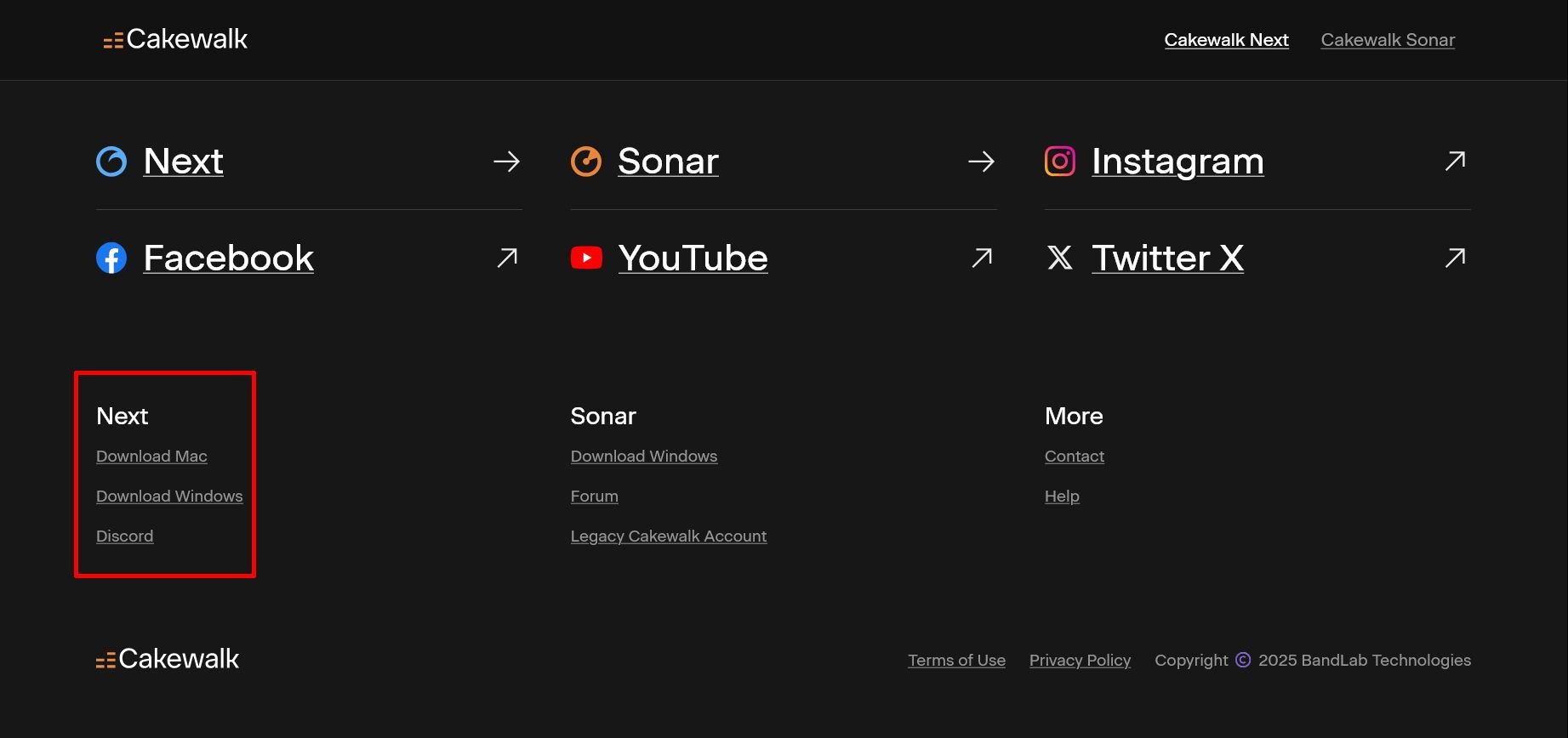Click the Facebook logo icon

click(x=111, y=258)
